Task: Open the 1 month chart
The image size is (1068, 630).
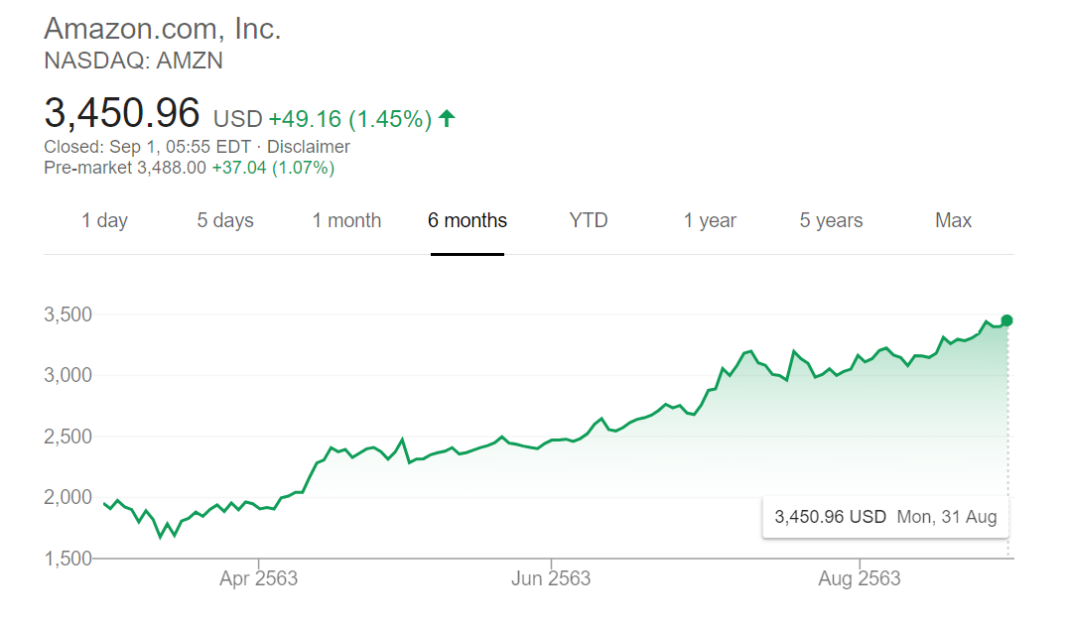Action: [x=346, y=220]
